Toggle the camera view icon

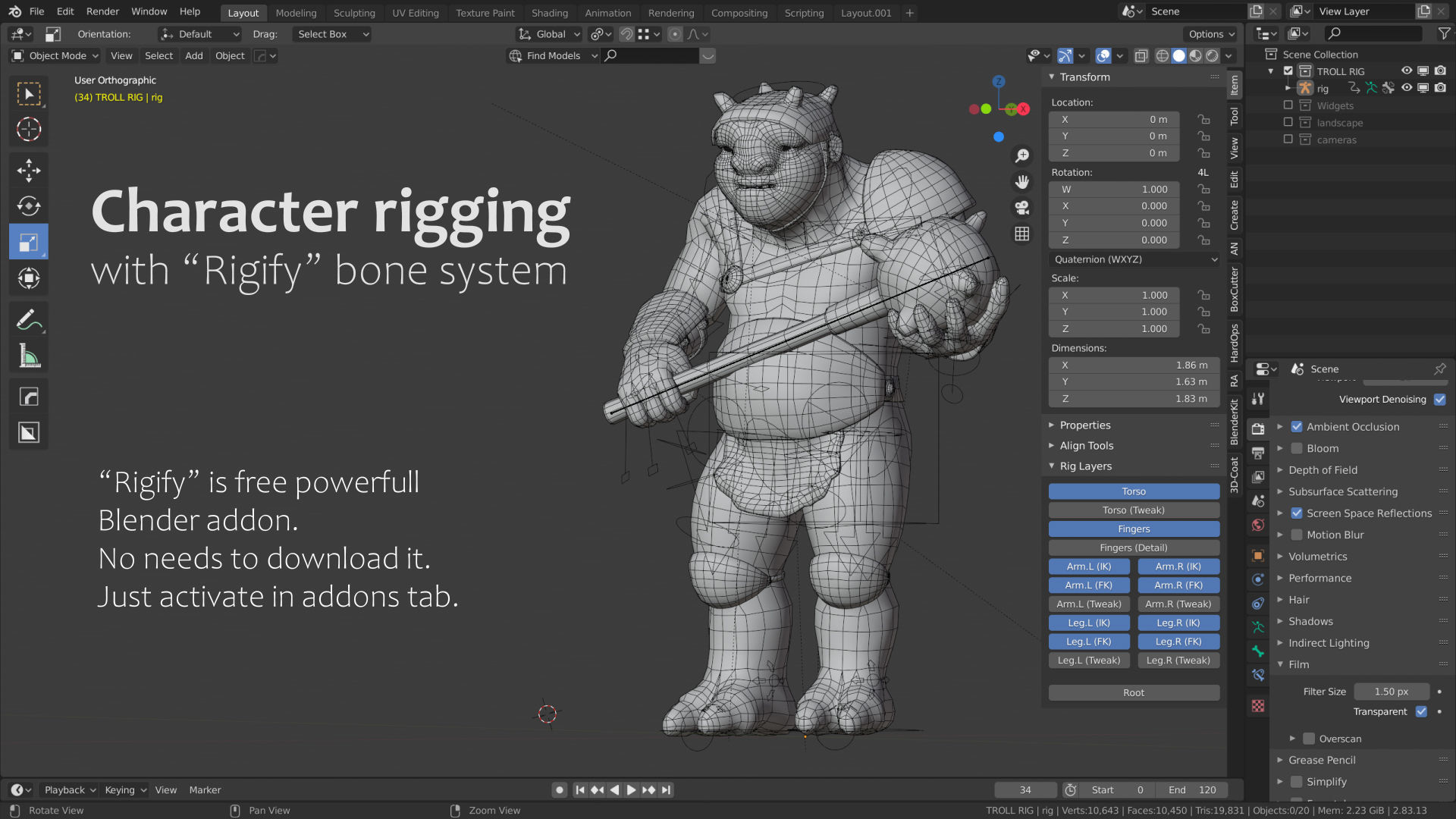(x=1022, y=208)
